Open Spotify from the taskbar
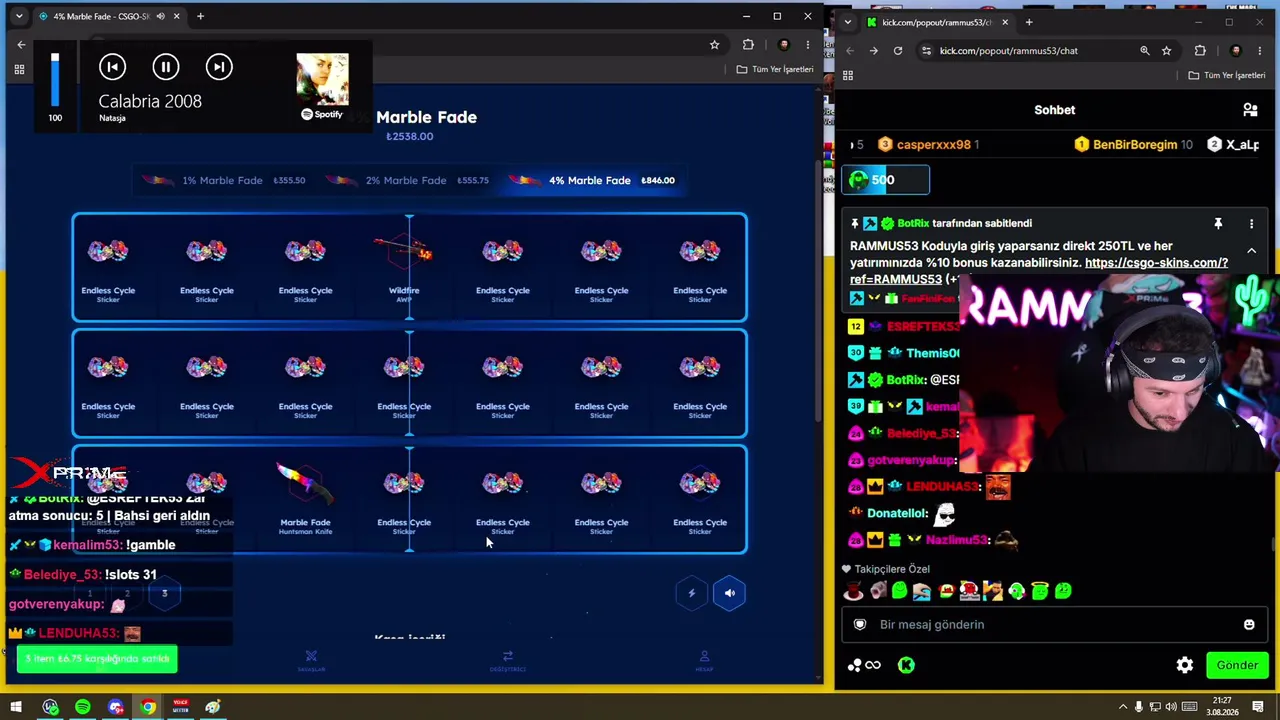 coord(83,707)
